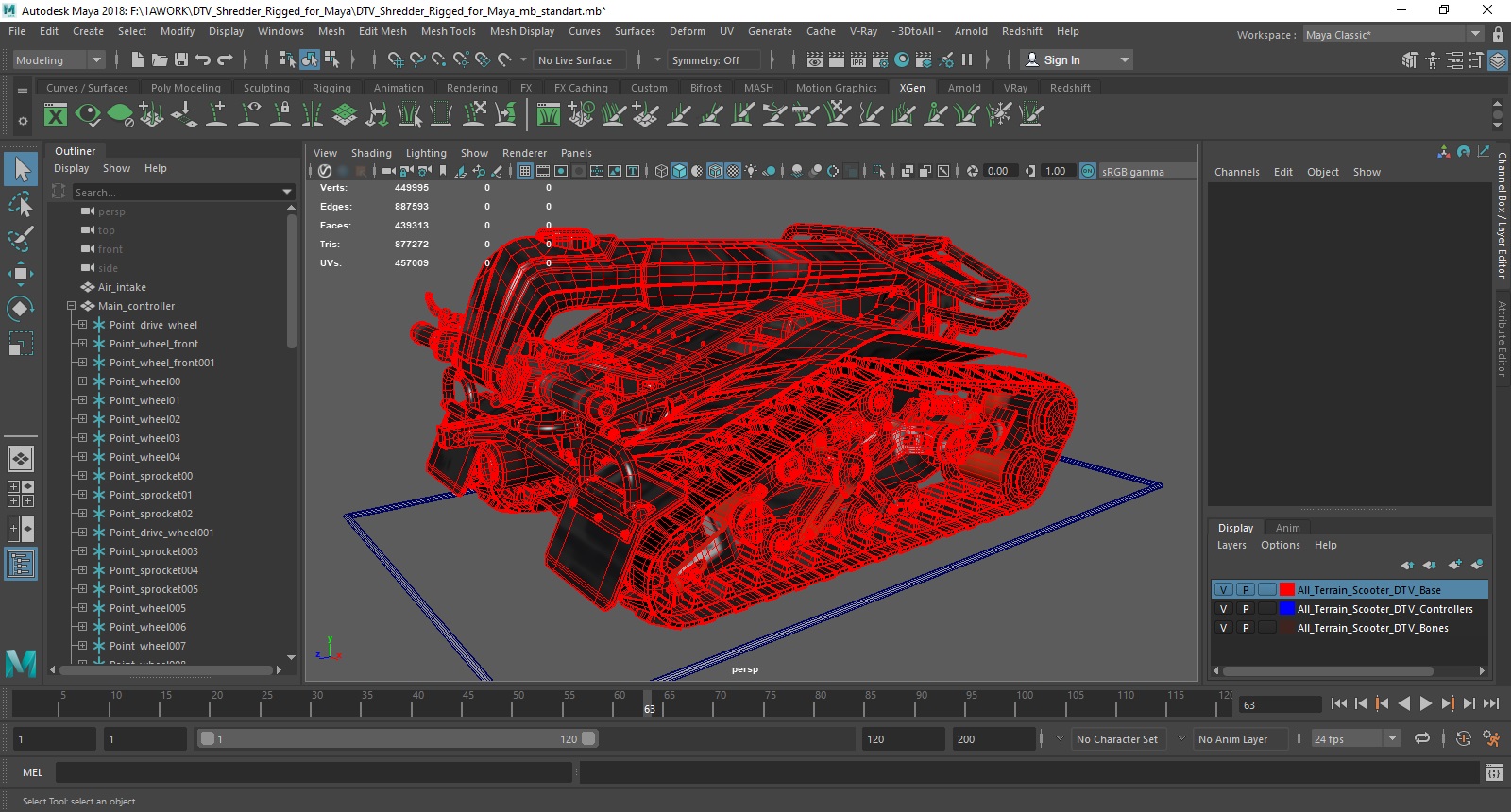Screen dimensions: 1511x812
Task: Click the Single perspective layout icon
Action: pos(21,459)
